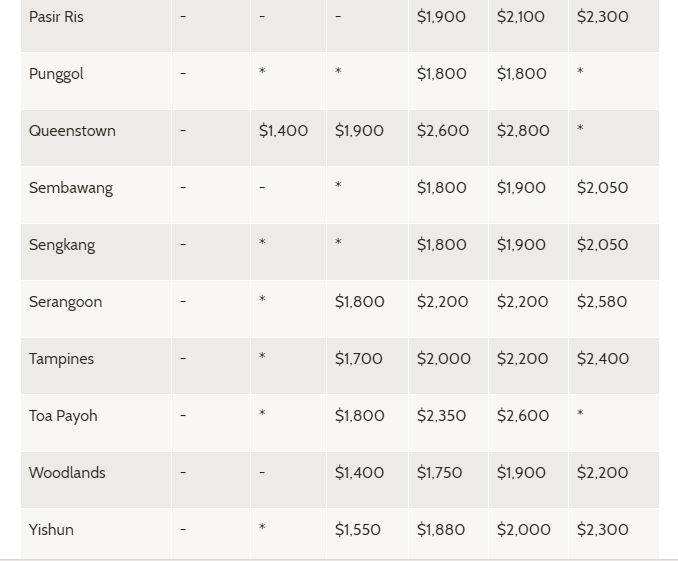The height and width of the screenshot is (561, 678).
Task: Select the Toa Payoh row label
Action: click(x=63, y=416)
